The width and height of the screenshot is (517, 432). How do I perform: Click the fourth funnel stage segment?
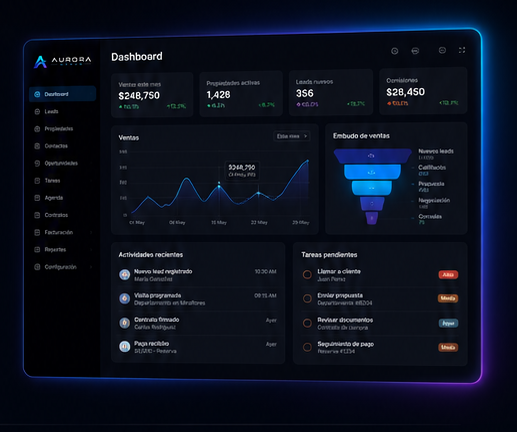point(372,203)
